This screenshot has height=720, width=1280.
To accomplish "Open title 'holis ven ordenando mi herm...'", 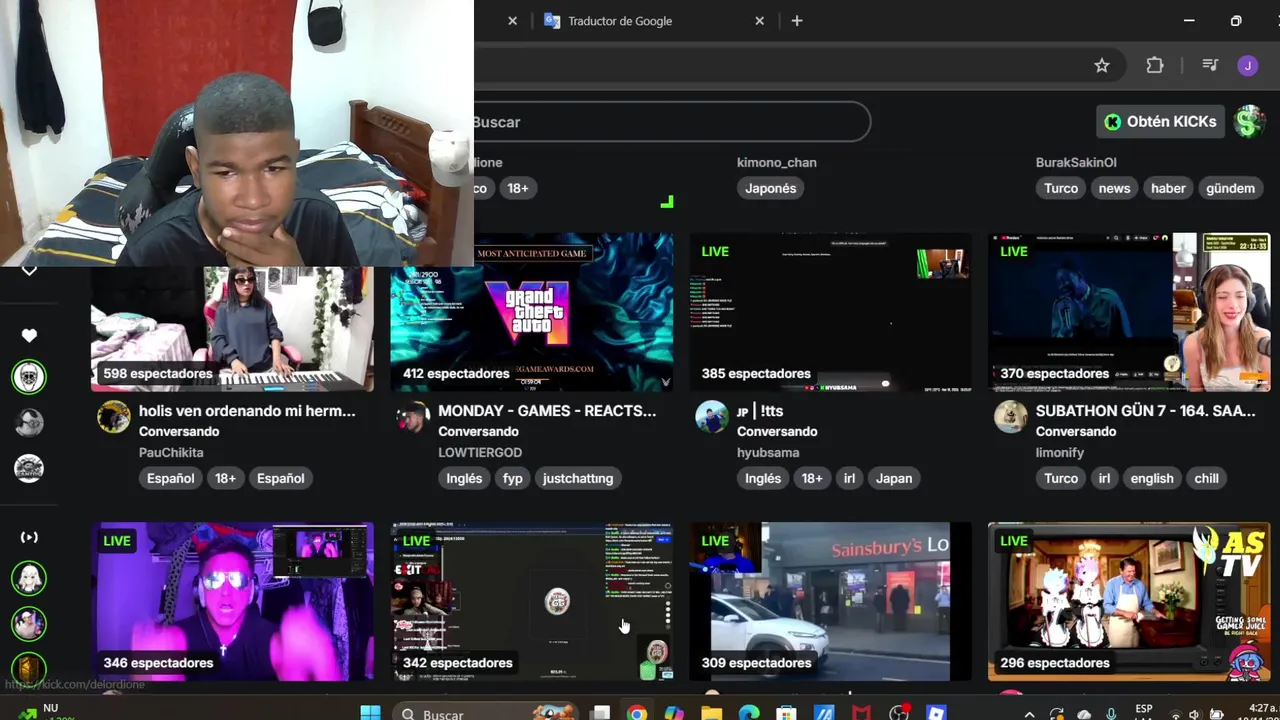I will tap(247, 411).
